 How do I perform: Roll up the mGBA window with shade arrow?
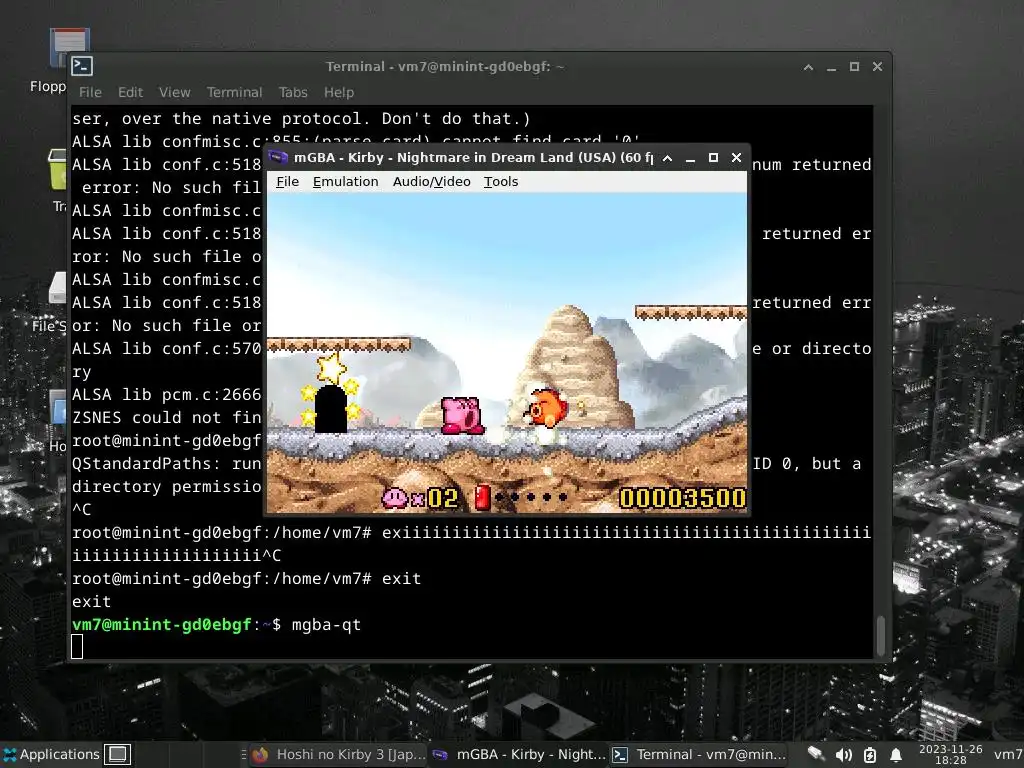[667, 158]
